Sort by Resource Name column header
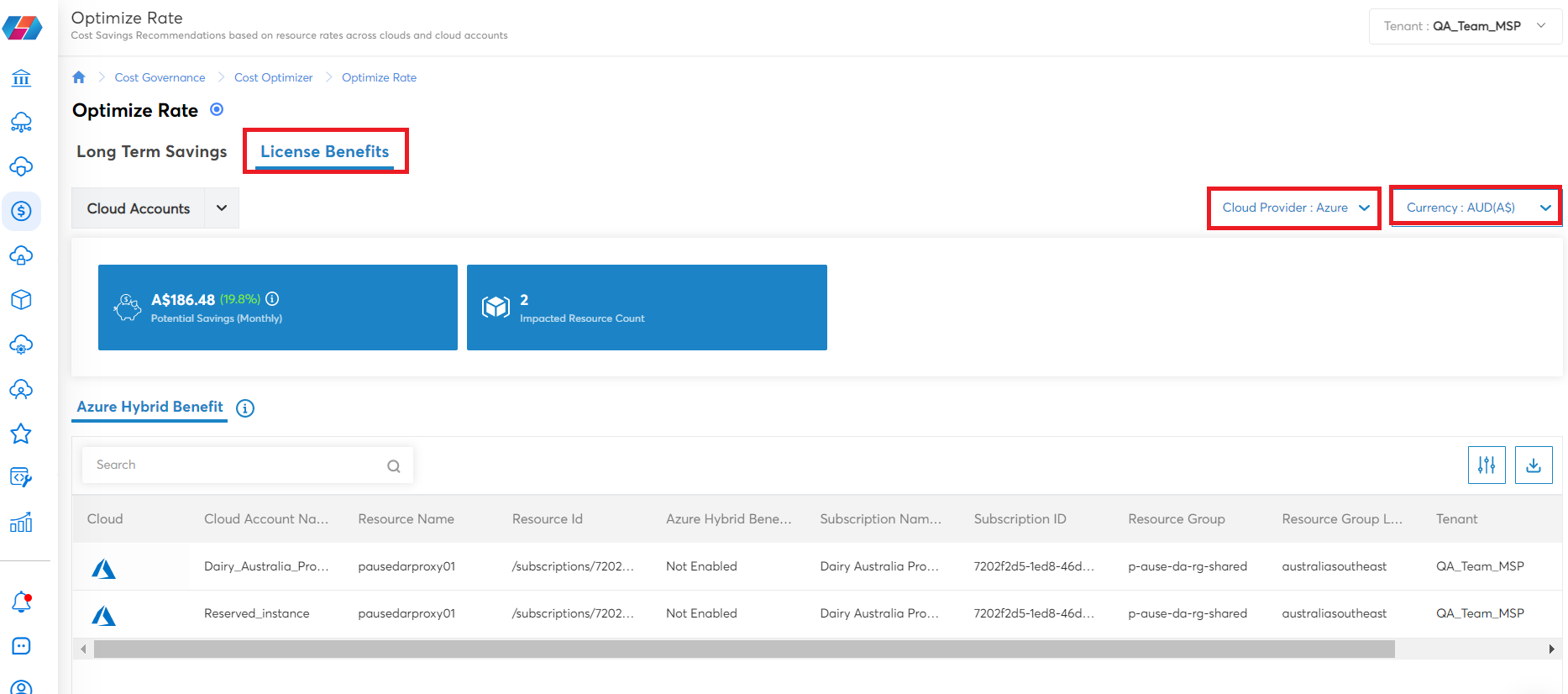1568x694 pixels. 406,519
